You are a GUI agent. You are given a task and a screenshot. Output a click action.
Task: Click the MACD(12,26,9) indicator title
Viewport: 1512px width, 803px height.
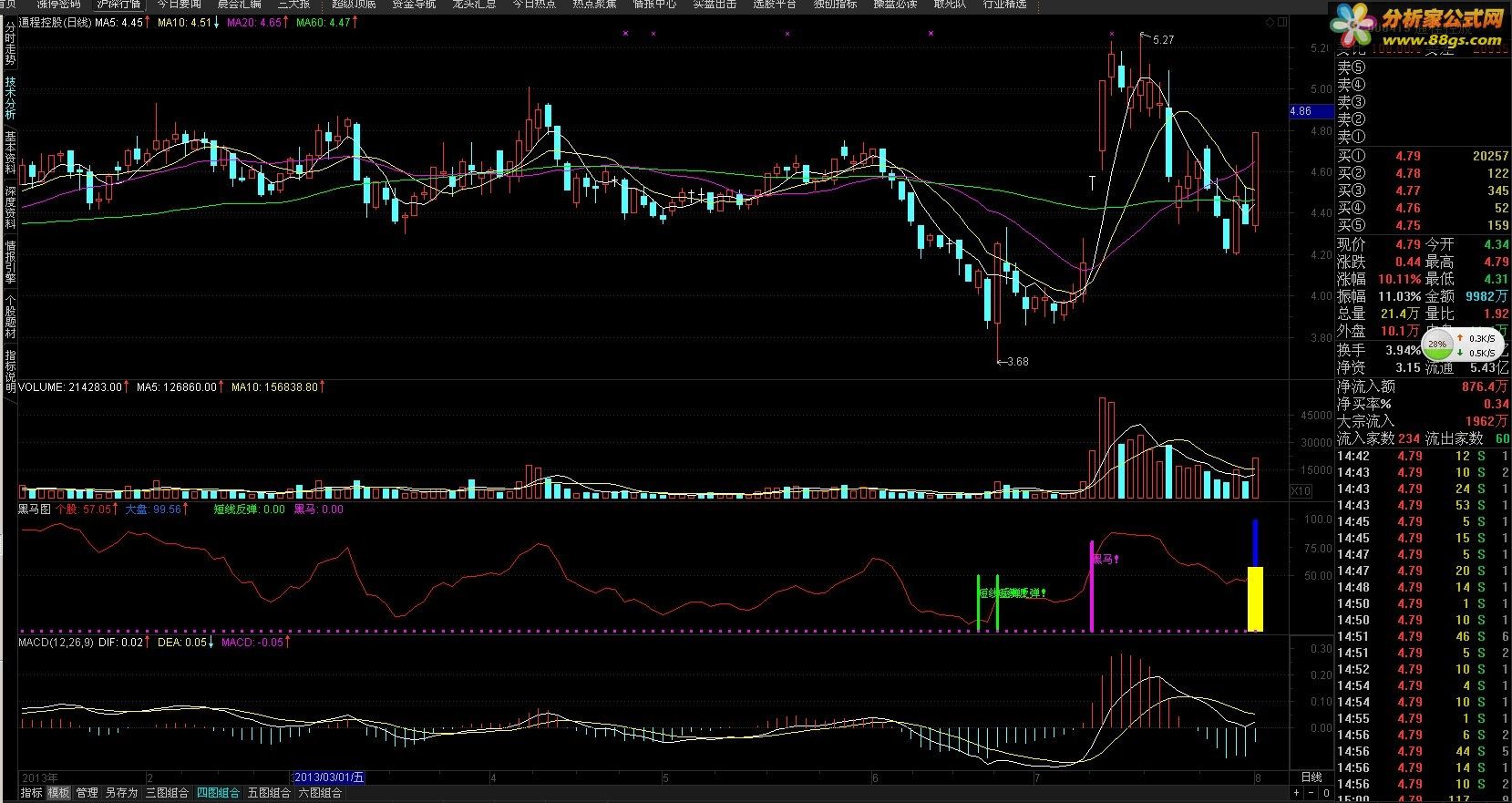click(55, 643)
